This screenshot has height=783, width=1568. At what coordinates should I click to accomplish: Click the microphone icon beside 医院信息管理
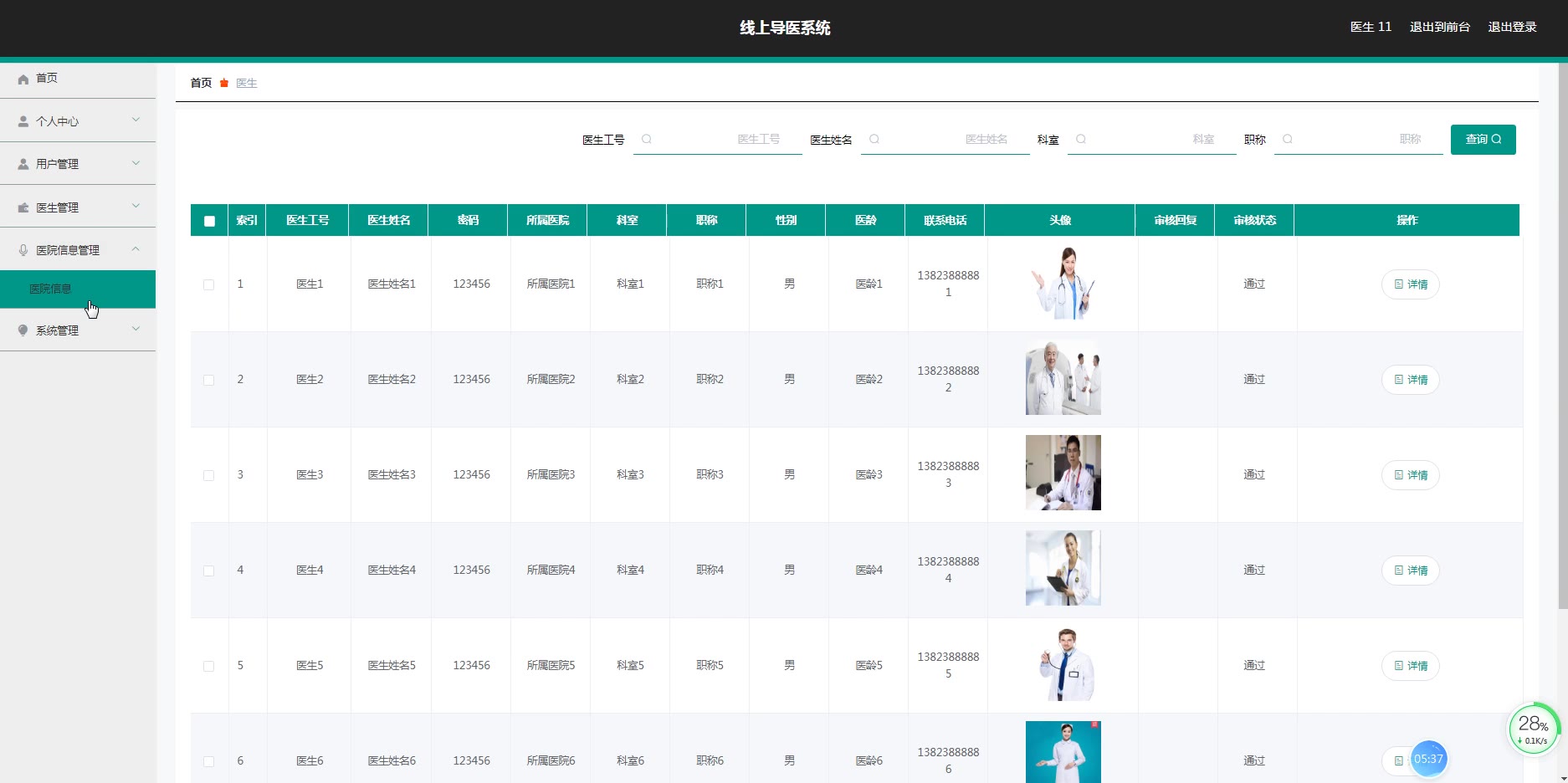point(23,250)
